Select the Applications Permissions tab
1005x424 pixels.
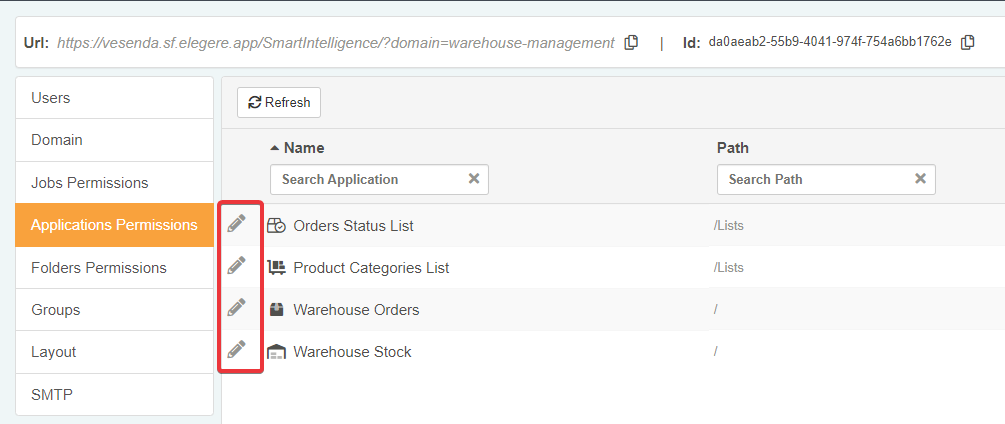(x=114, y=225)
